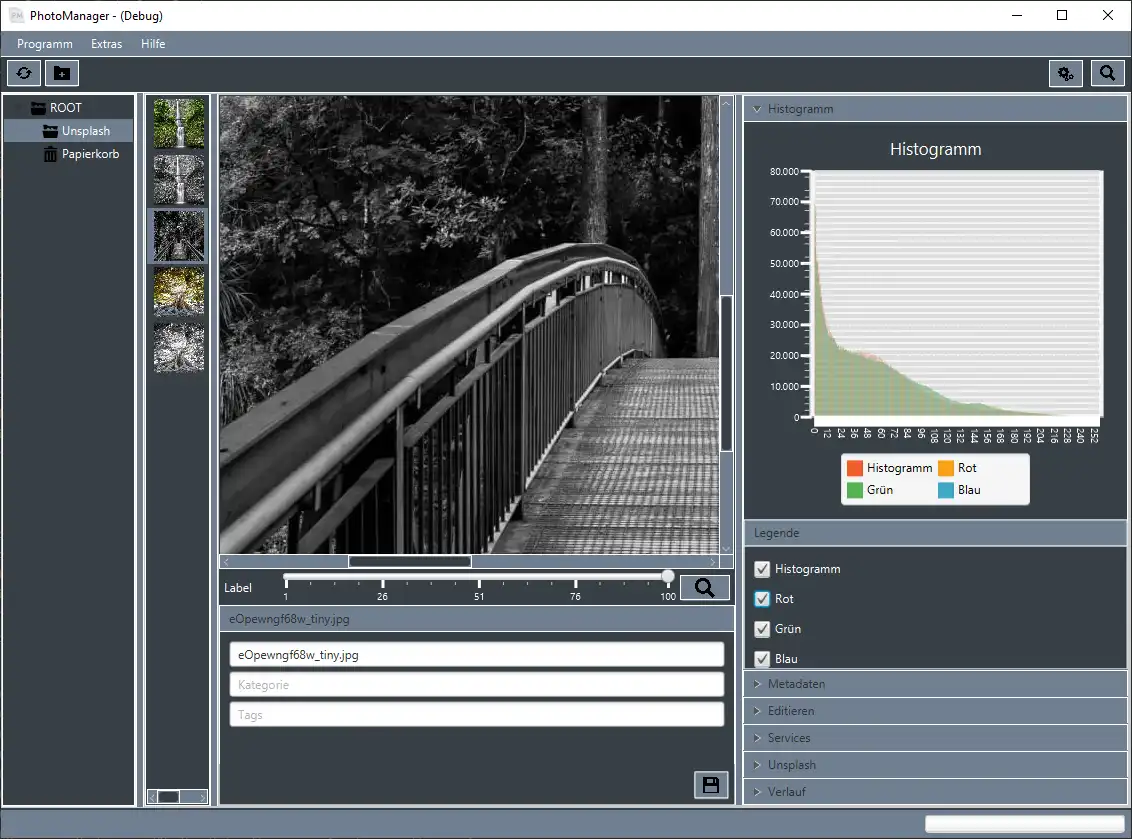Click the filename field eOpewngf68w_tiny.jpg
This screenshot has width=1132, height=839.
(x=476, y=654)
